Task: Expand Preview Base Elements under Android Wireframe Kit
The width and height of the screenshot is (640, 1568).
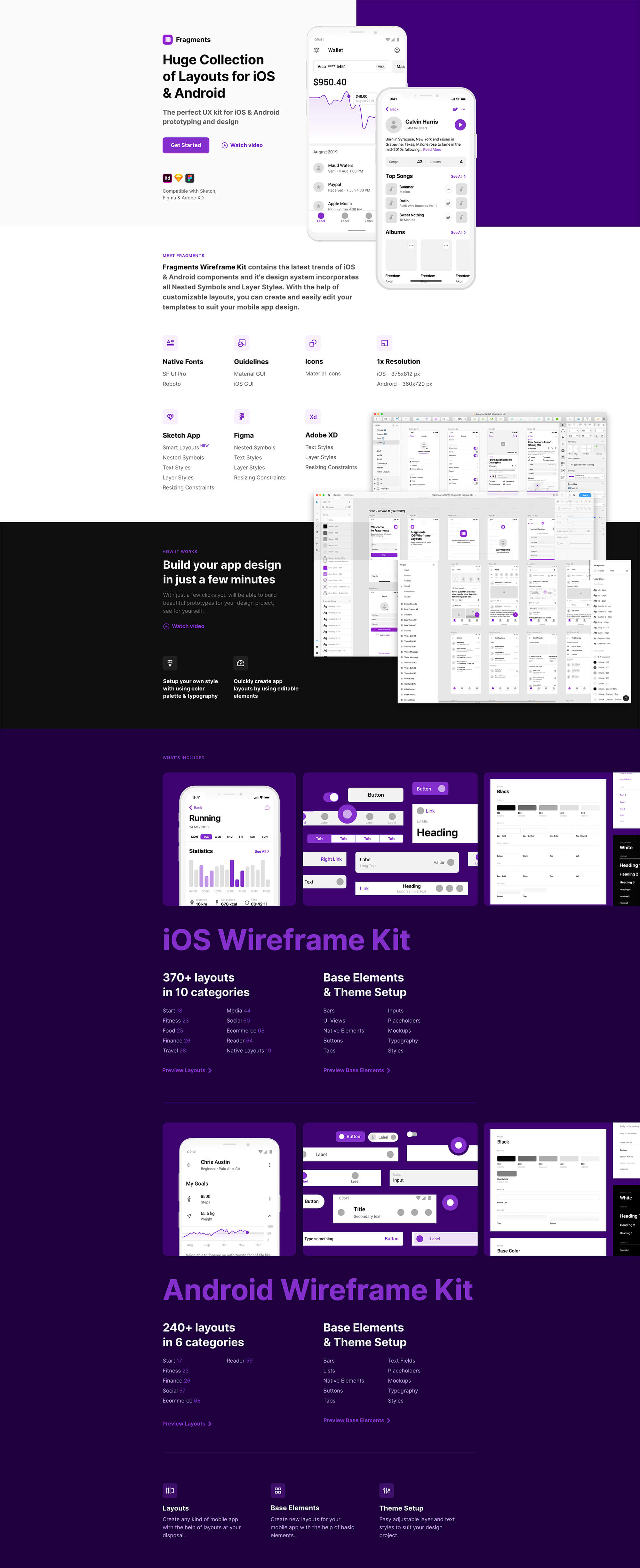Action: tap(354, 1420)
